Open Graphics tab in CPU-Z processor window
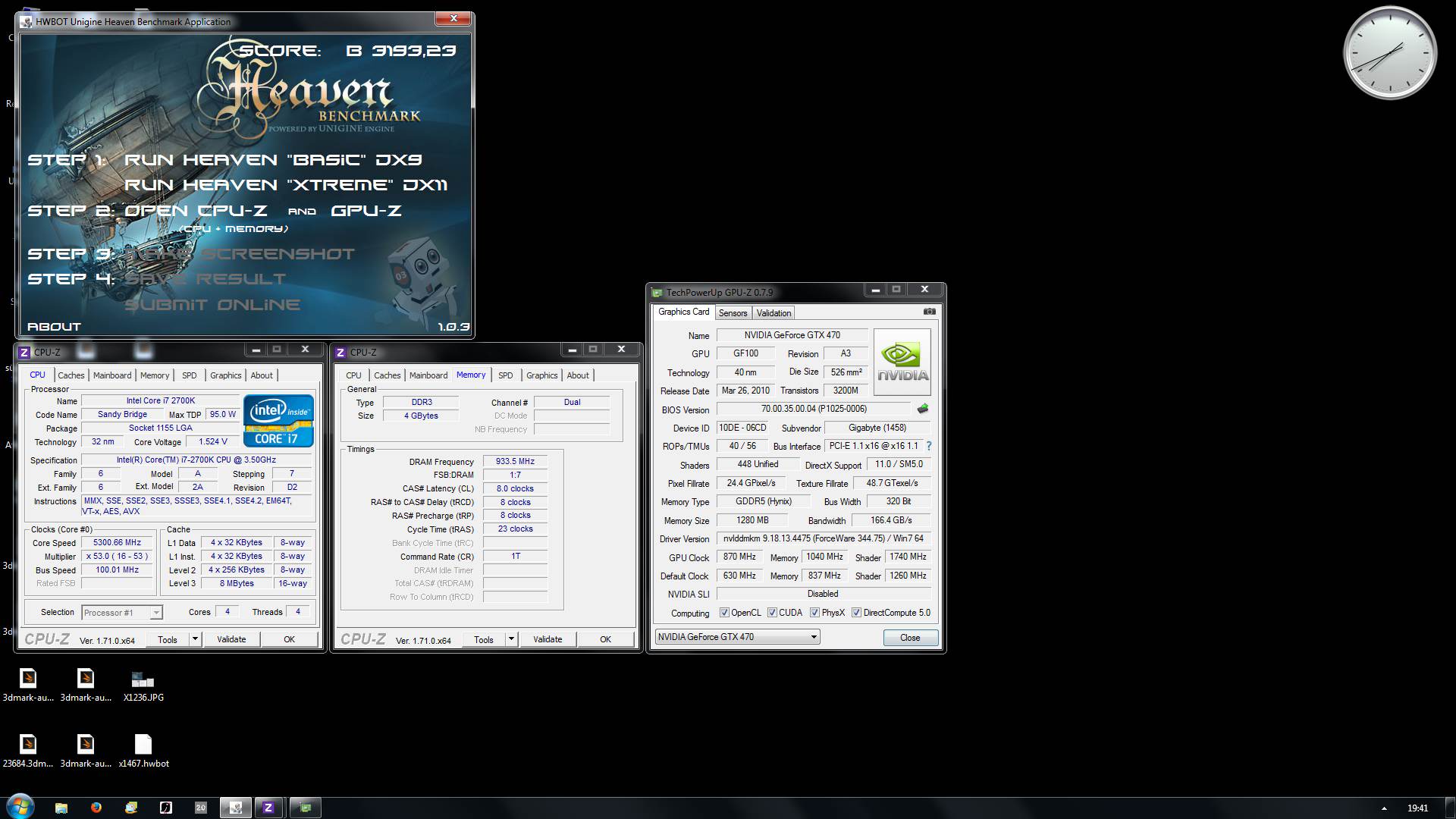 coord(226,375)
